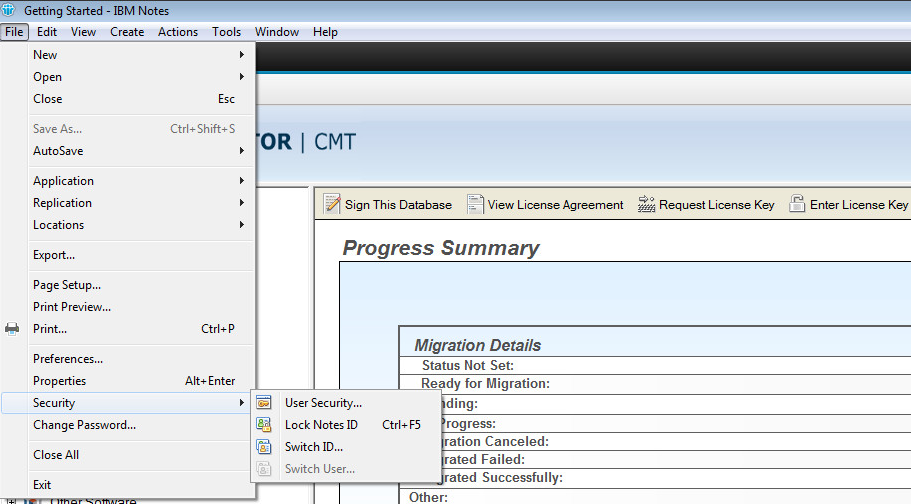Image resolution: width=911 pixels, height=504 pixels.
Task: Click the View License Agreement button
Action: [545, 205]
